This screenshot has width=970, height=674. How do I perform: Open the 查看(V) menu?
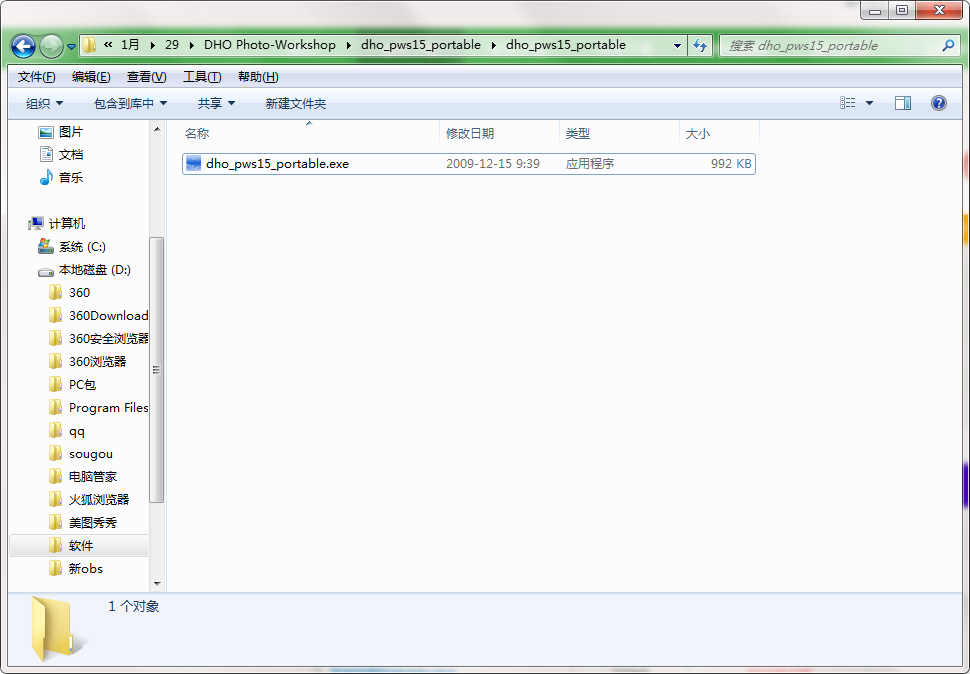tap(147, 77)
